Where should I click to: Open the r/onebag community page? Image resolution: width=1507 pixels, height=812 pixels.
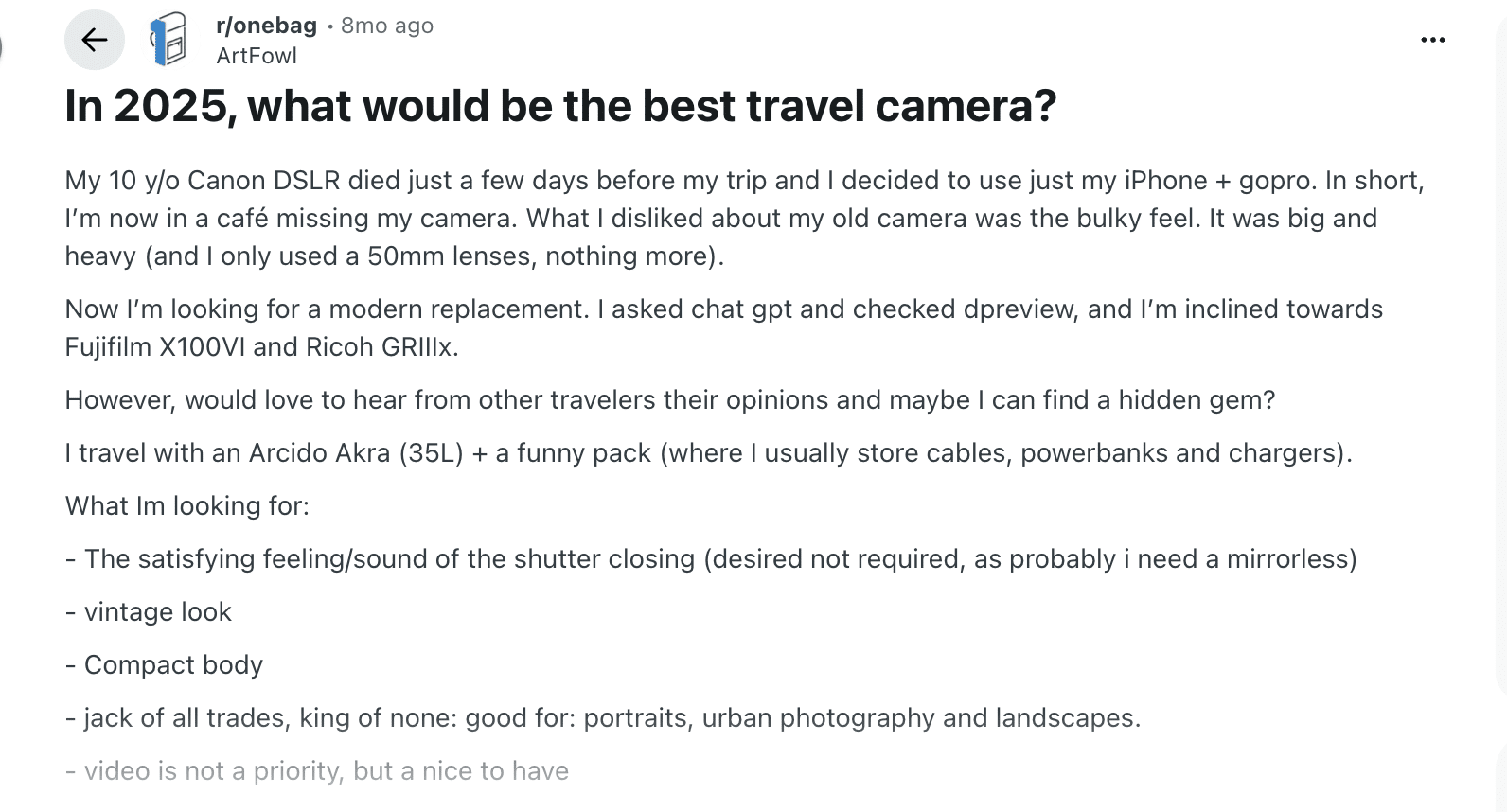click(x=265, y=26)
